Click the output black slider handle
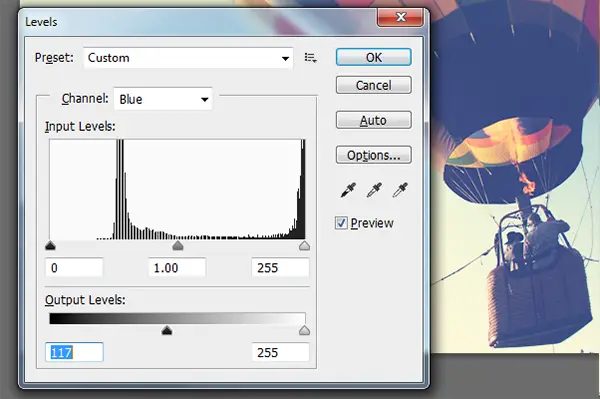Image resolution: width=600 pixels, height=399 pixels. click(x=167, y=331)
